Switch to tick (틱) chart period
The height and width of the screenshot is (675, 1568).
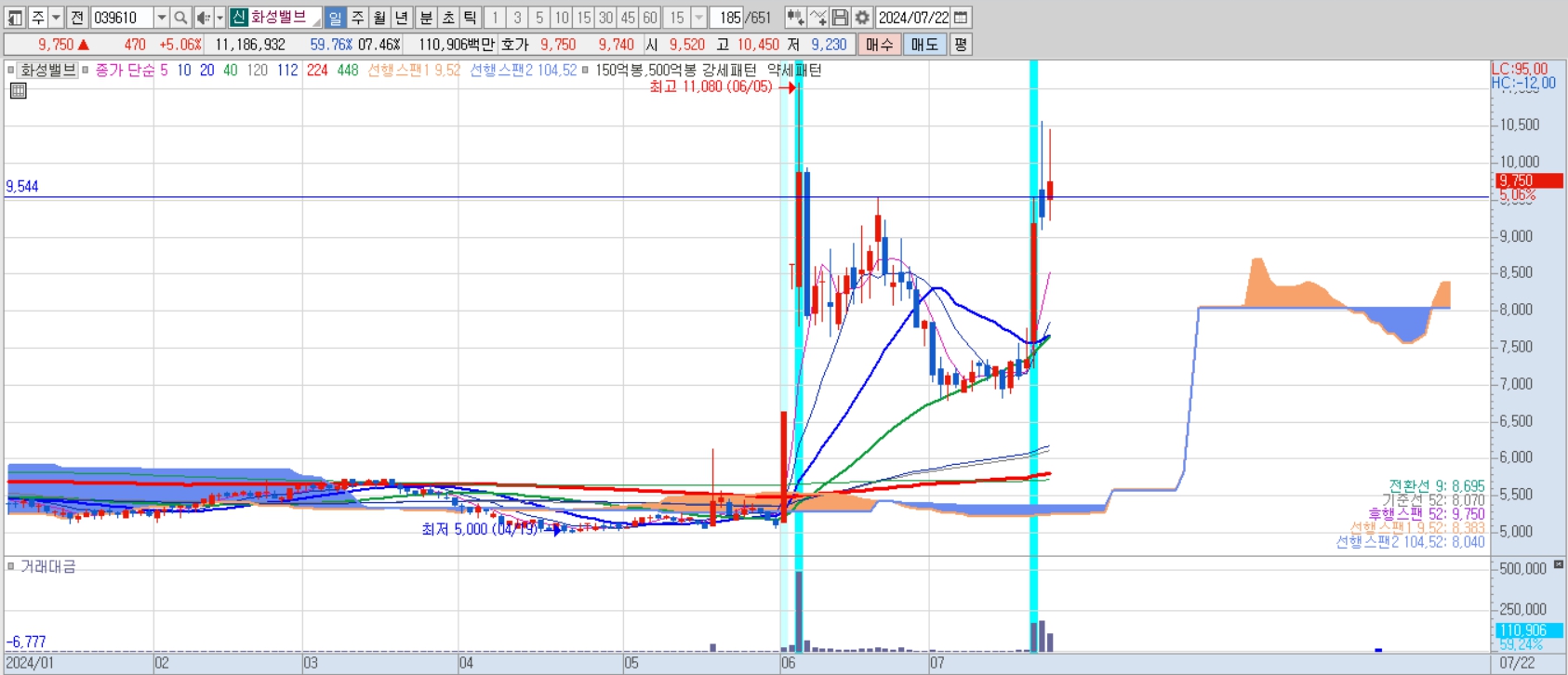pos(471,18)
